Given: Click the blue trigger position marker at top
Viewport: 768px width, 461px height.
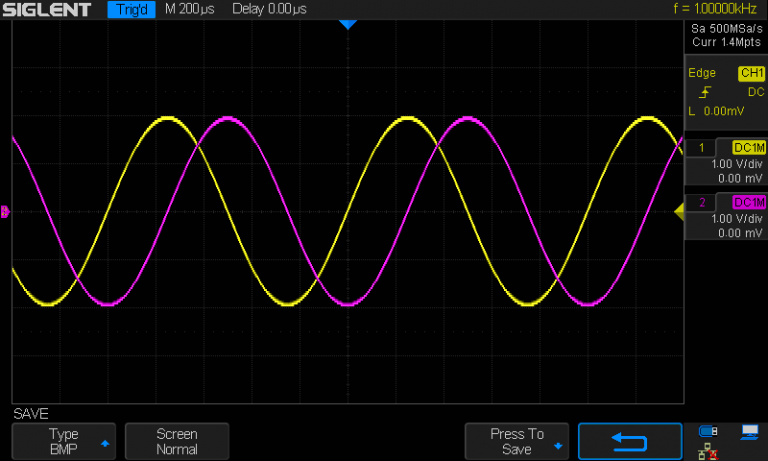Looking at the screenshot, I should point(347,23).
